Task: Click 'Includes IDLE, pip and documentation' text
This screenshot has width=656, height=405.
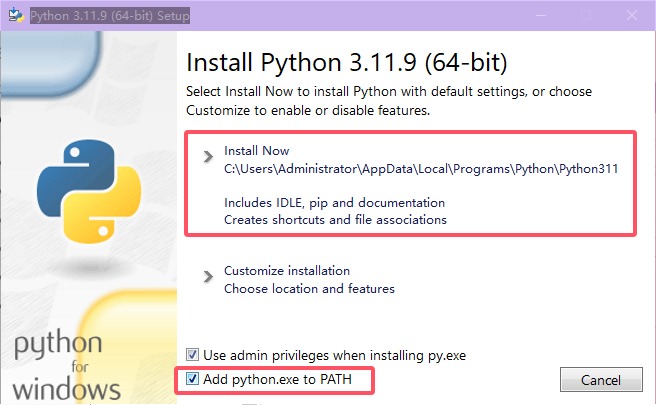Action: coord(334,203)
